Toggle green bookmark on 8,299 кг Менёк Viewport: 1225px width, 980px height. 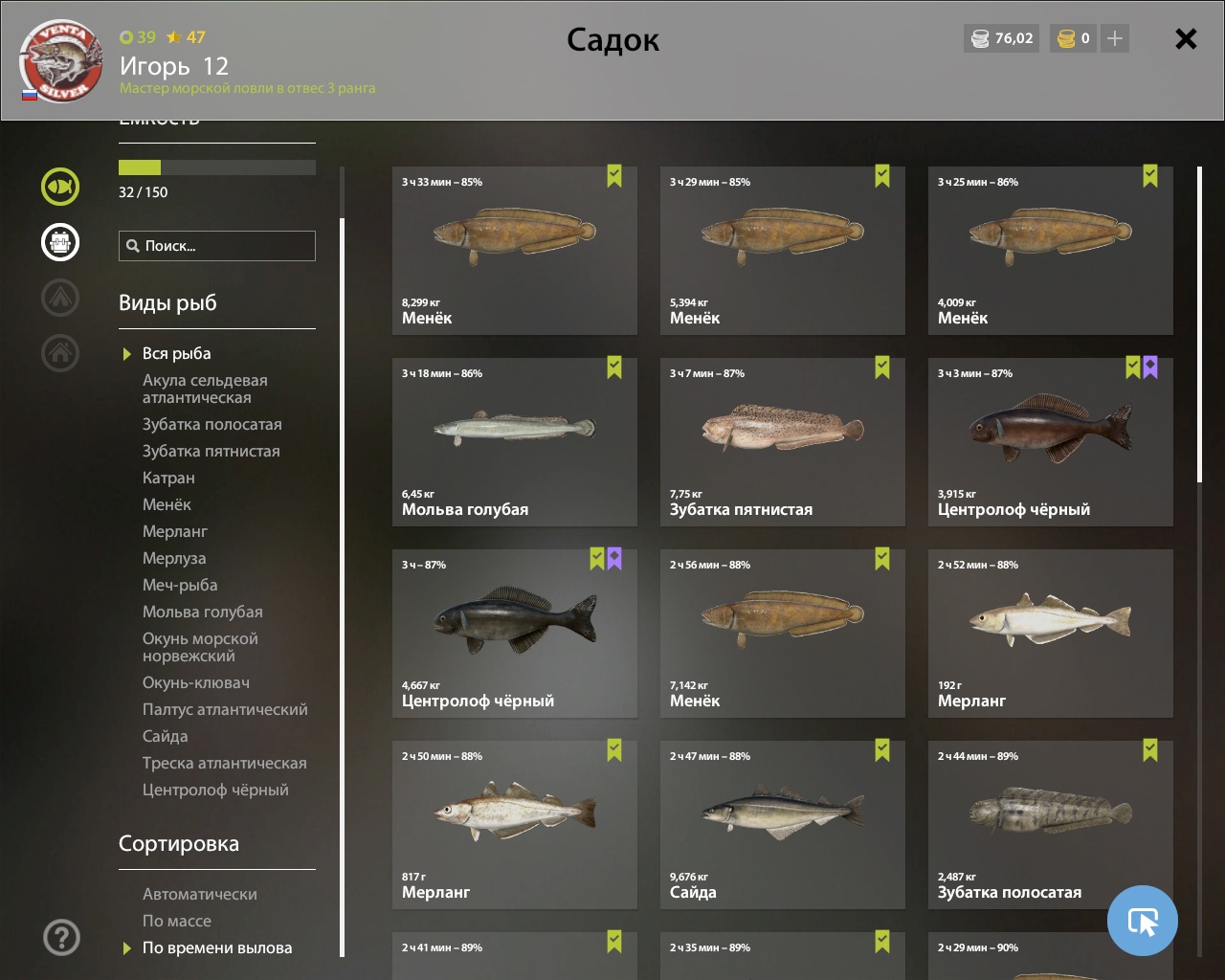(614, 176)
